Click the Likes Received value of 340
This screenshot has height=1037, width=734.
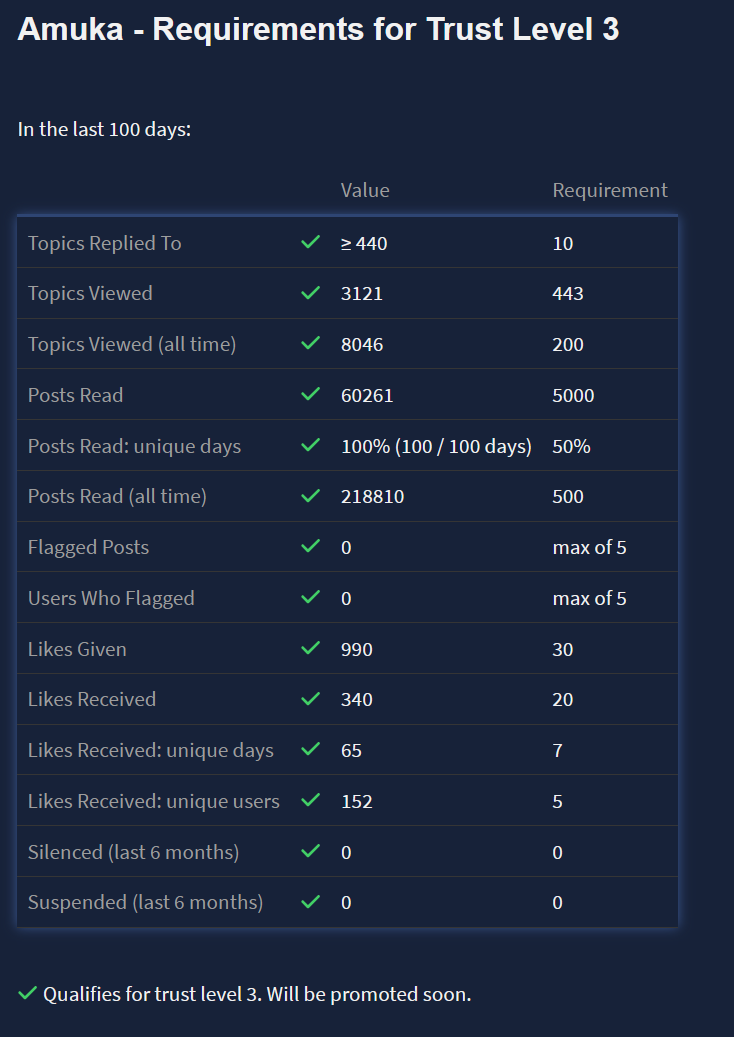(x=357, y=699)
